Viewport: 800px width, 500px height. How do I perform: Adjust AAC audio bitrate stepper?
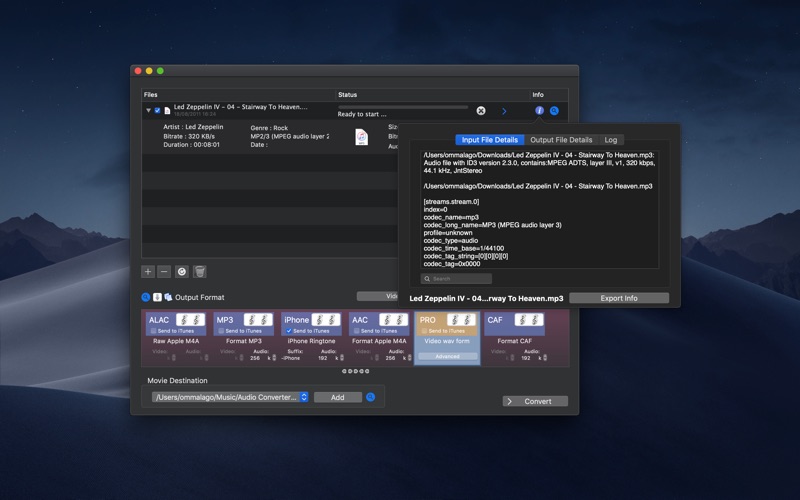(x=409, y=358)
